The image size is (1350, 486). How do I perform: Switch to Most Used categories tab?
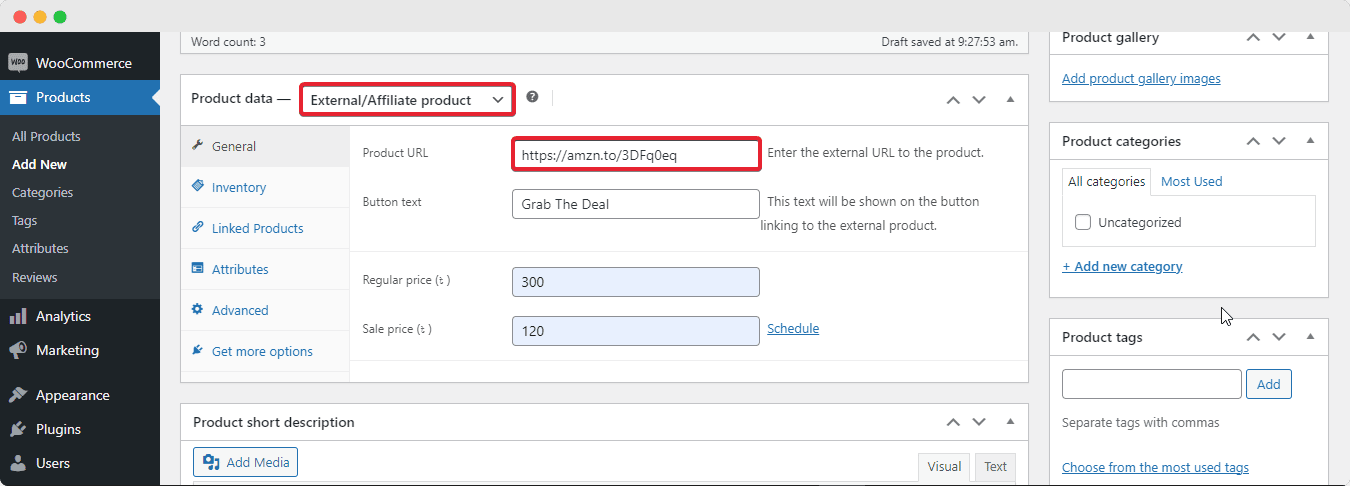tap(1191, 181)
